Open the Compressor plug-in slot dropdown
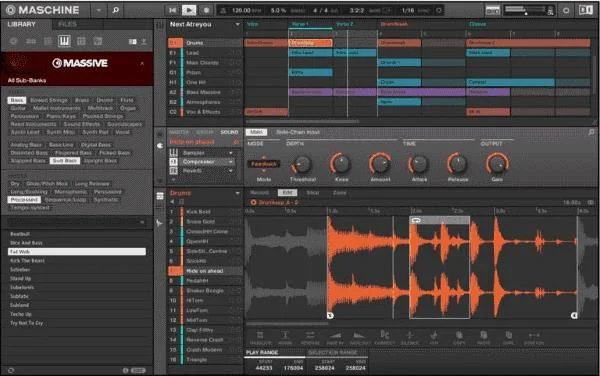The image size is (600, 376). [231, 162]
